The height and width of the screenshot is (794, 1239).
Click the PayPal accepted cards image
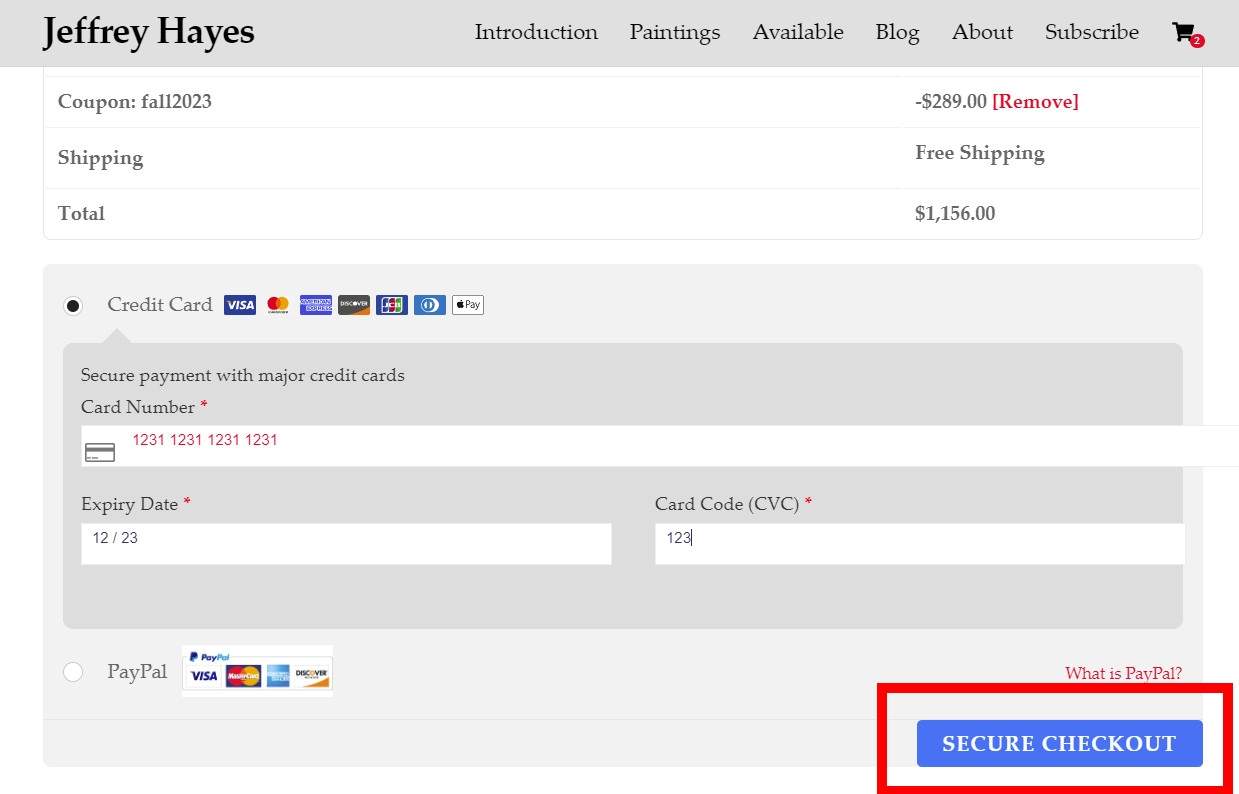(x=258, y=670)
